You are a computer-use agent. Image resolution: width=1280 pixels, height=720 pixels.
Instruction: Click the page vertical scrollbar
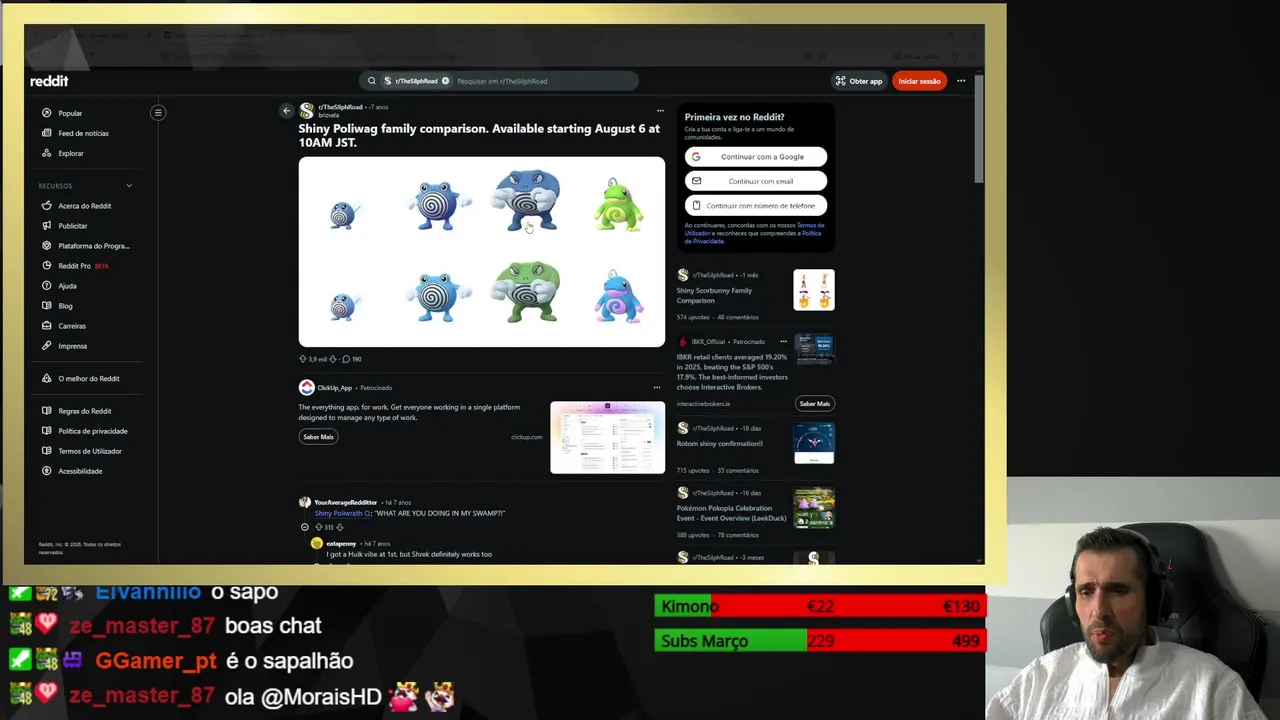pyautogui.click(x=979, y=128)
